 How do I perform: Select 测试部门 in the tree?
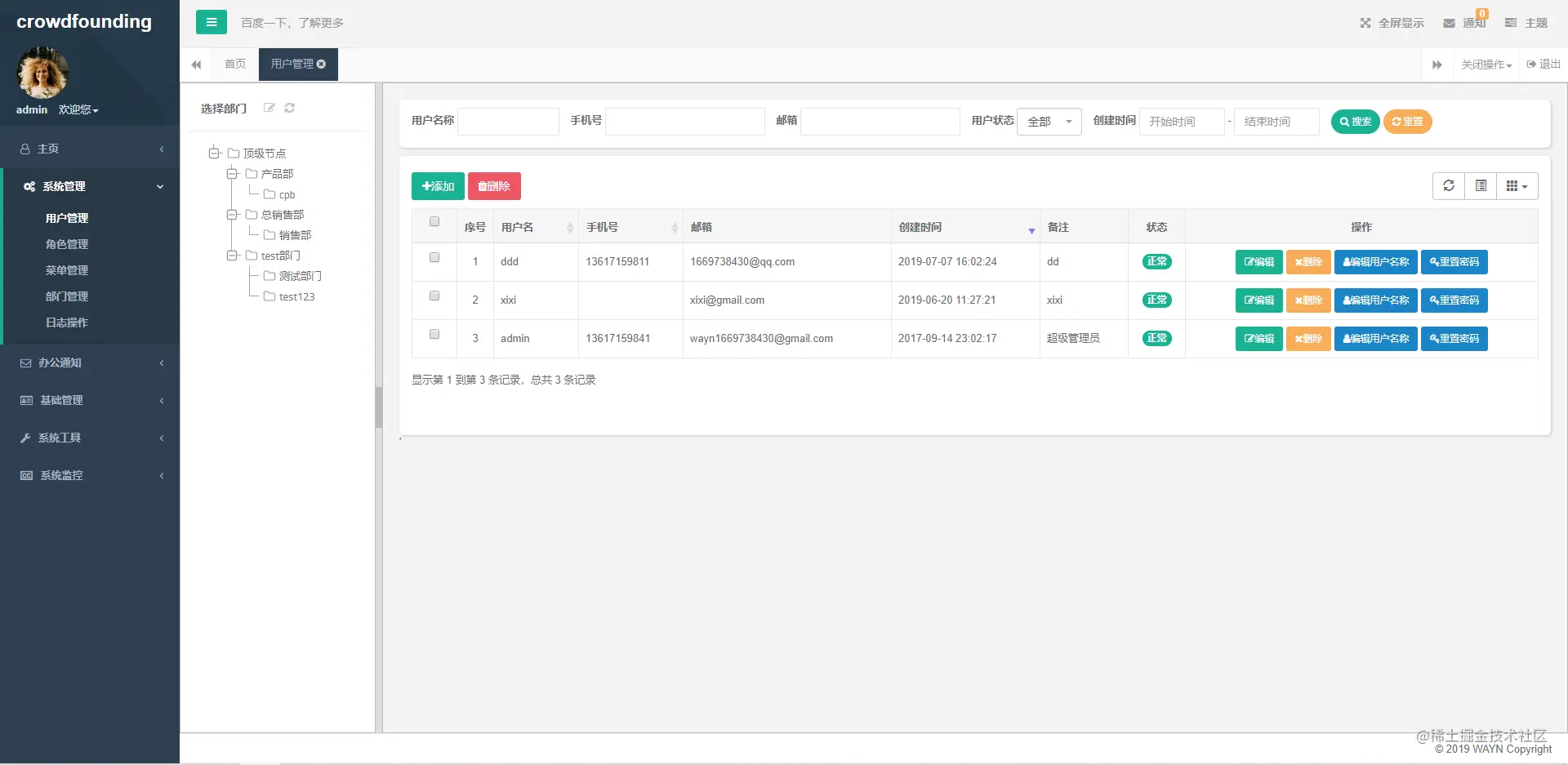300,276
